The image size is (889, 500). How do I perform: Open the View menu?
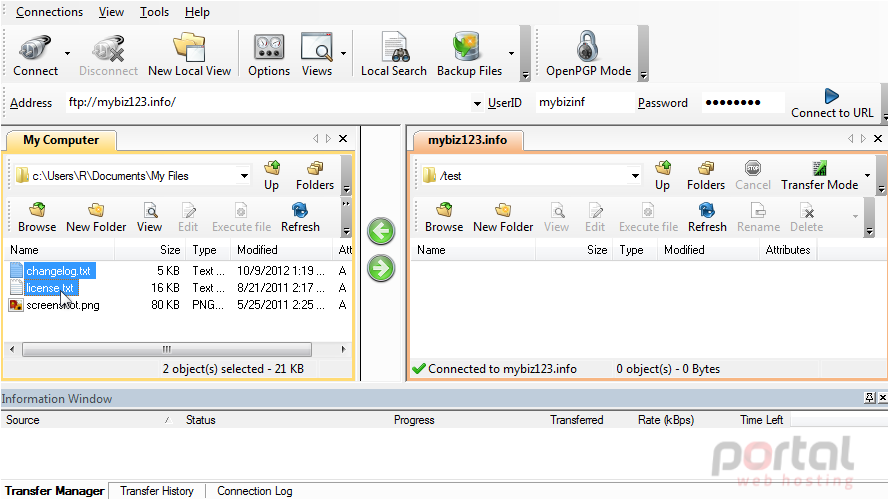111,12
